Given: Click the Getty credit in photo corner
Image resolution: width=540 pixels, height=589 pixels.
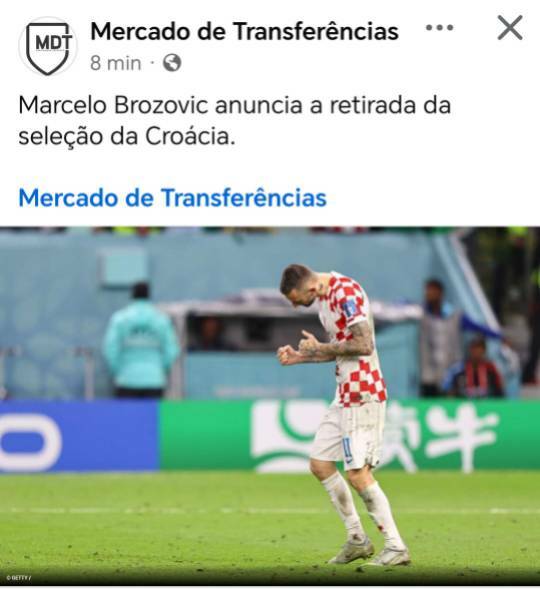Looking at the screenshot, I should [19, 578].
